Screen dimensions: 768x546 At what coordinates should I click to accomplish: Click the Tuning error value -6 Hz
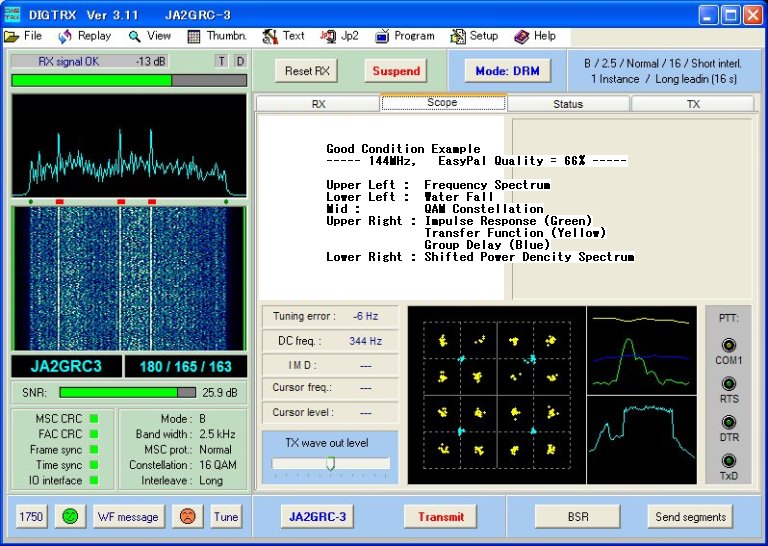click(366, 316)
